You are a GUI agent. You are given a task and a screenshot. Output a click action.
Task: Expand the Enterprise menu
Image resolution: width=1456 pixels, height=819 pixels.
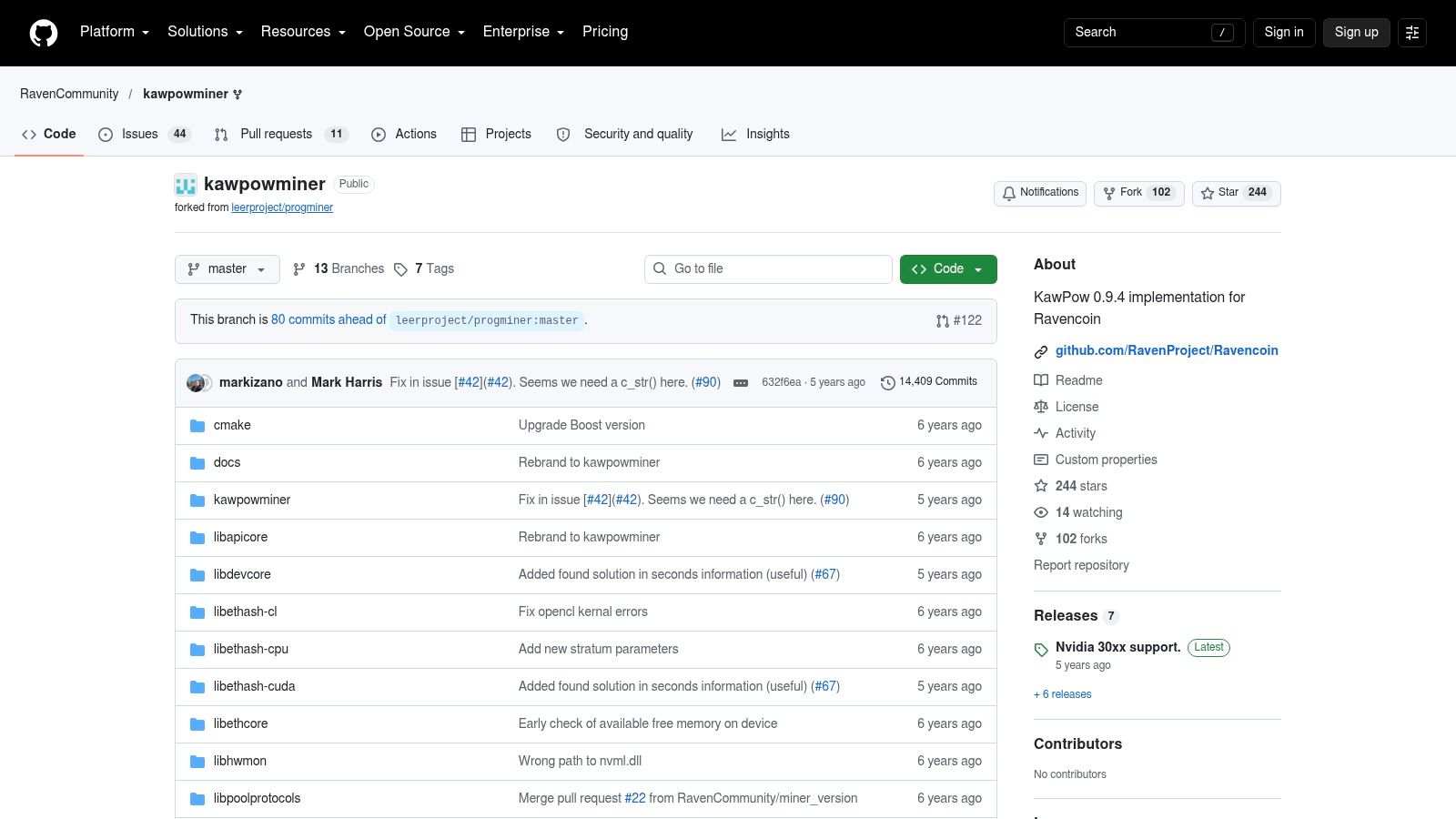click(524, 32)
